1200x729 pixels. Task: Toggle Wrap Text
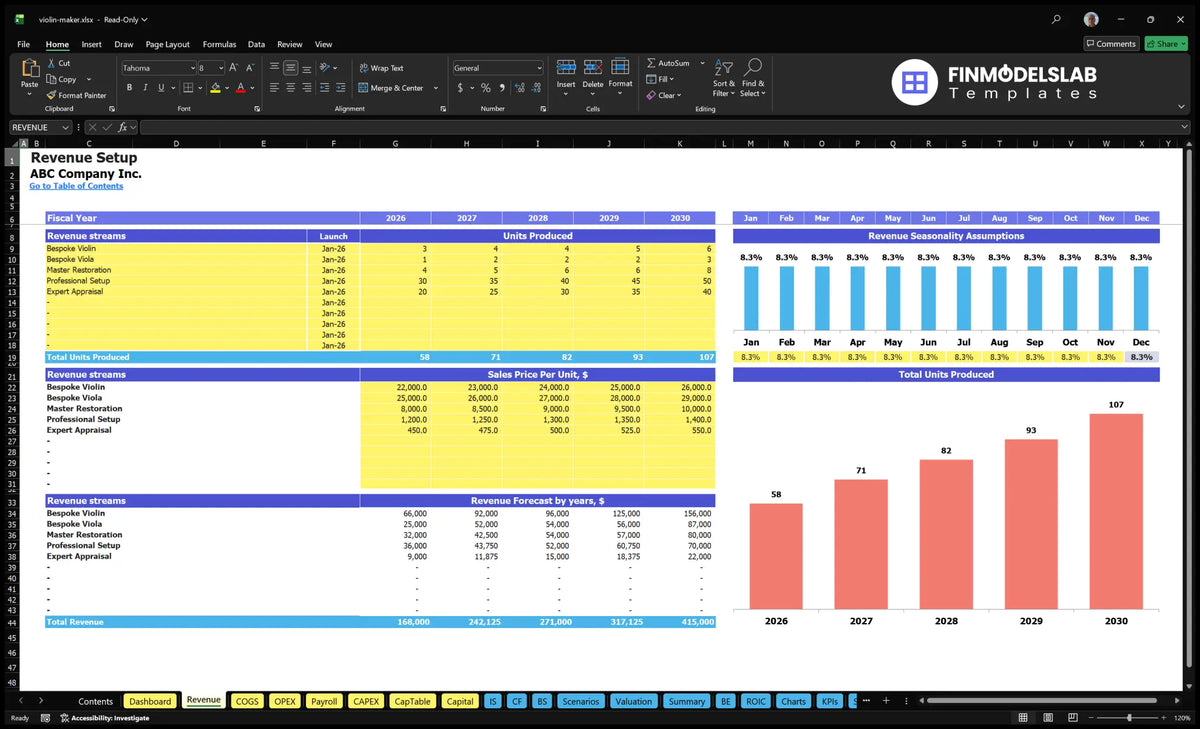coord(381,68)
